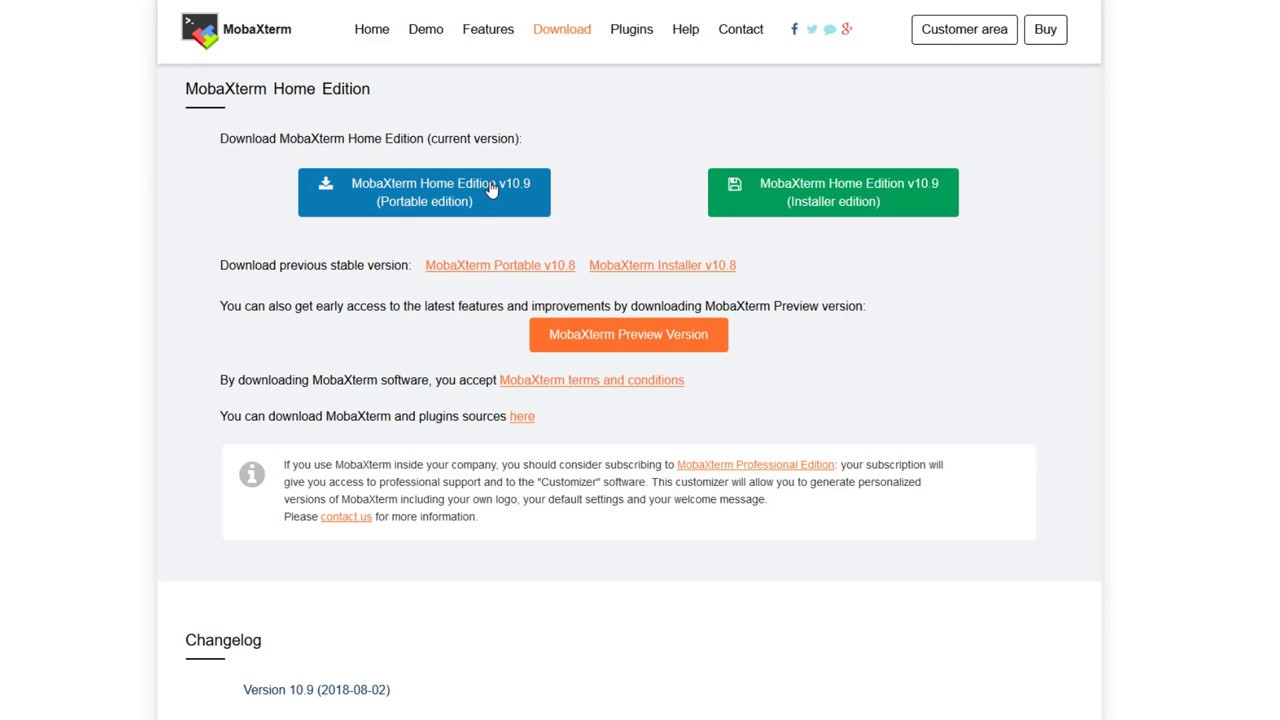Select the Download menu item
The width and height of the screenshot is (1280, 720).
point(562,29)
